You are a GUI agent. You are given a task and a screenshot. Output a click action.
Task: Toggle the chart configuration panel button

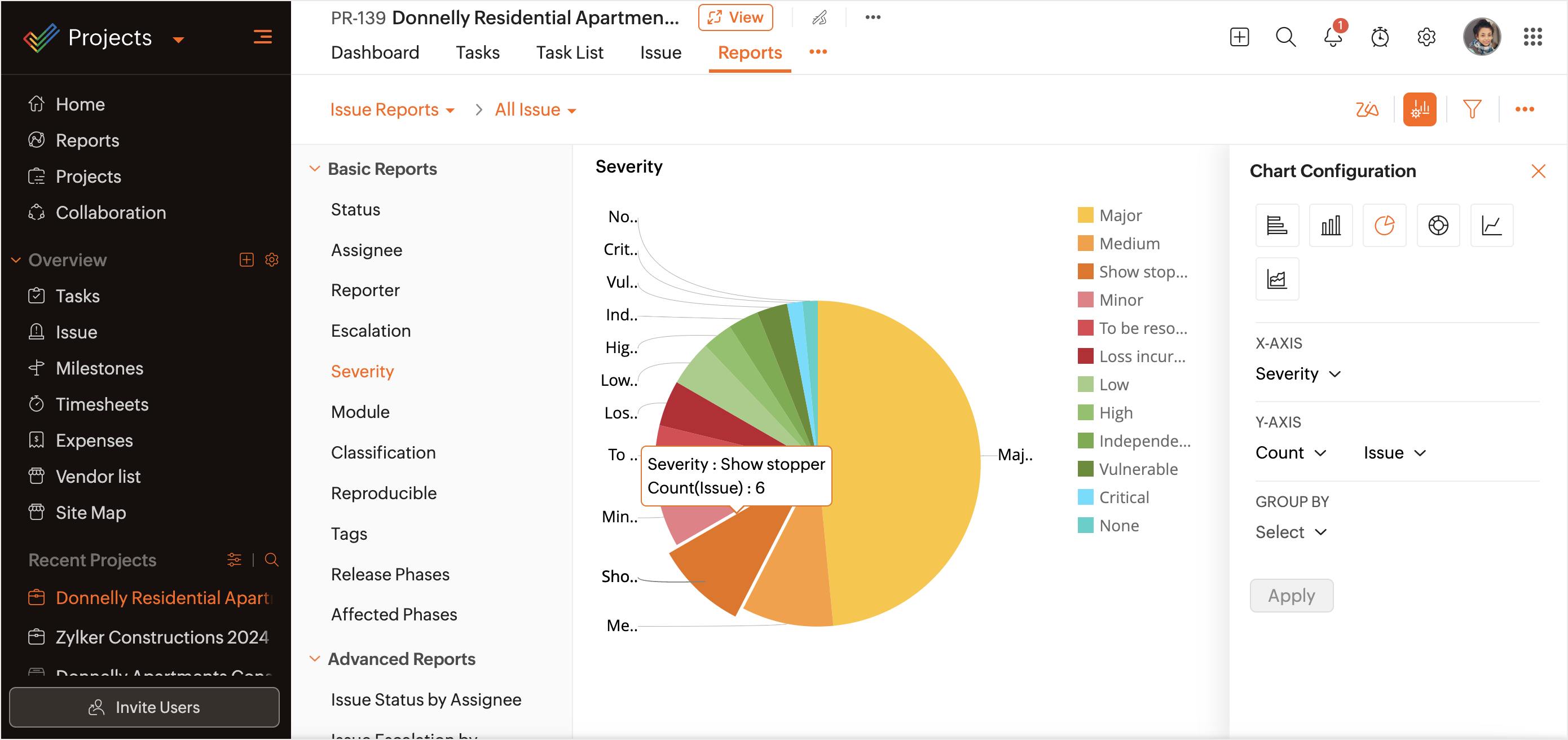coord(1419,109)
